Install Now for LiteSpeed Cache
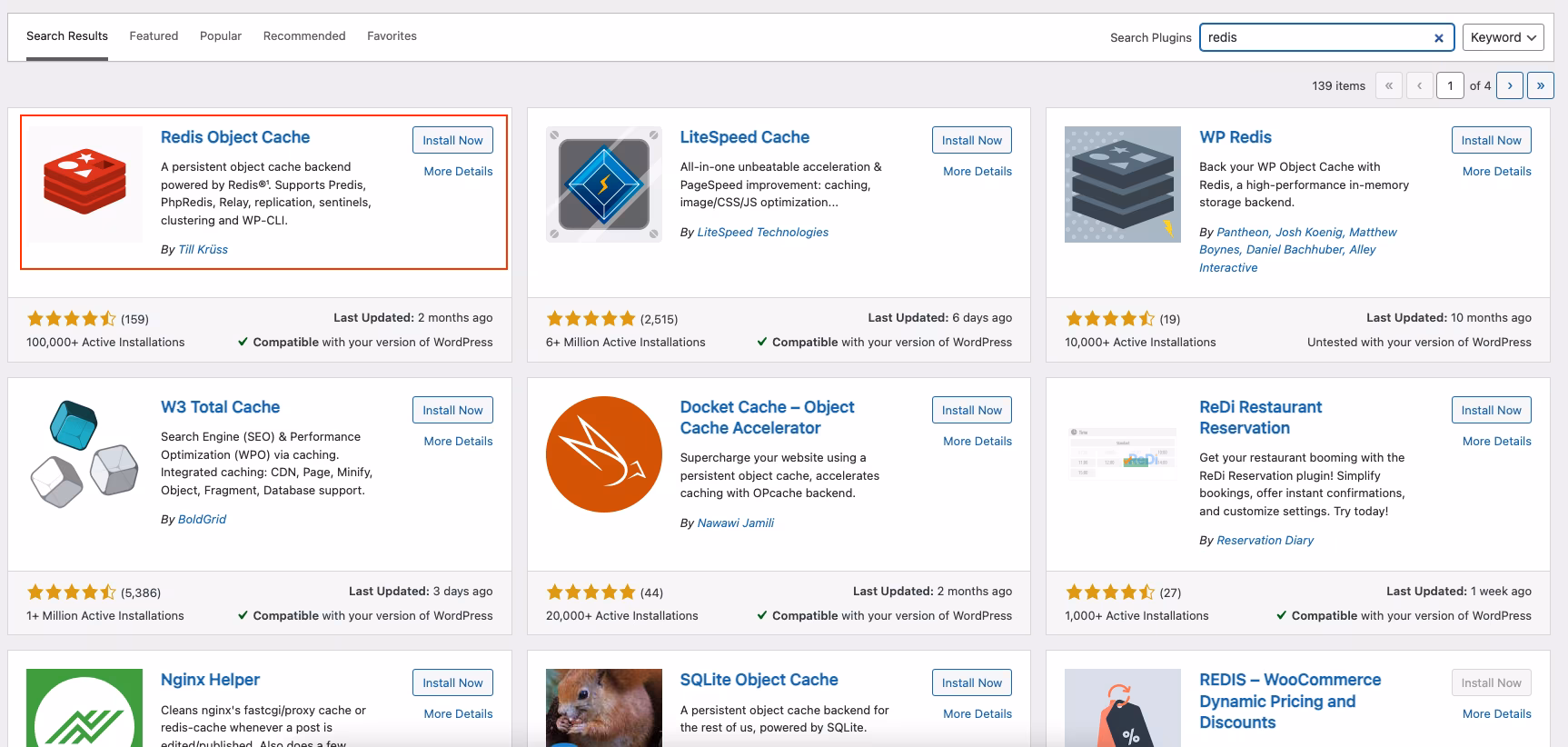1568x747 pixels. click(972, 140)
